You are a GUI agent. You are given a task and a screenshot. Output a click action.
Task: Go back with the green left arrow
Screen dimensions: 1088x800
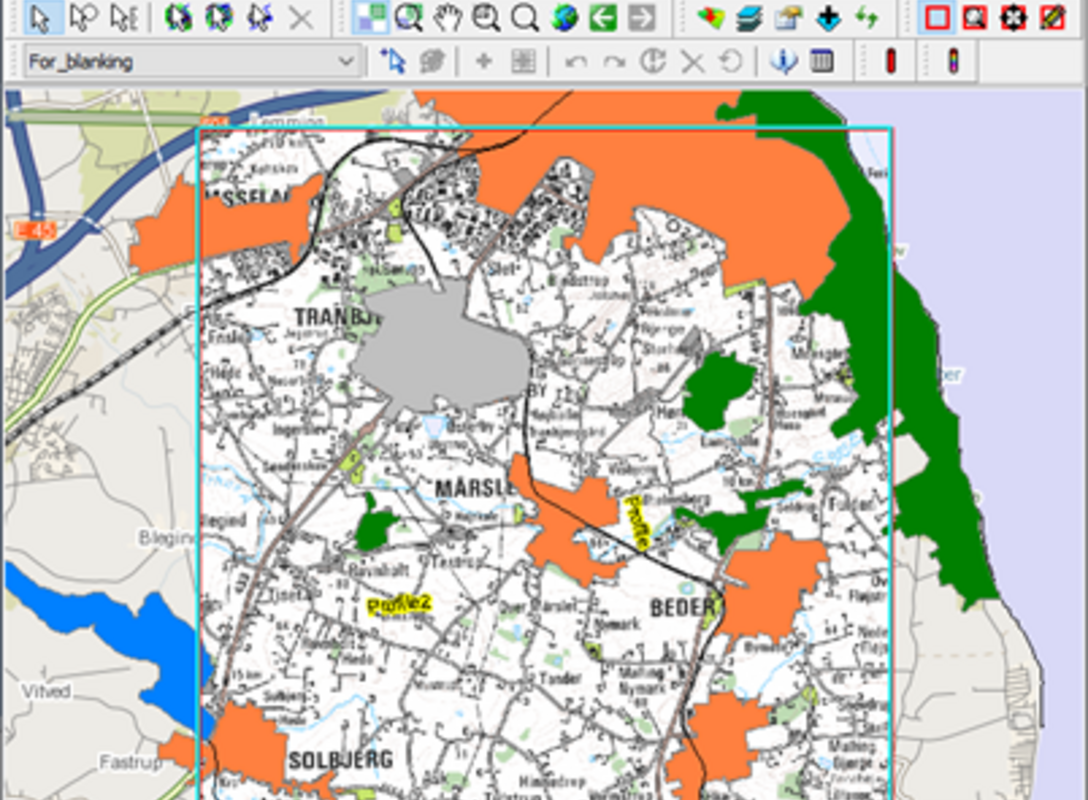pos(603,17)
